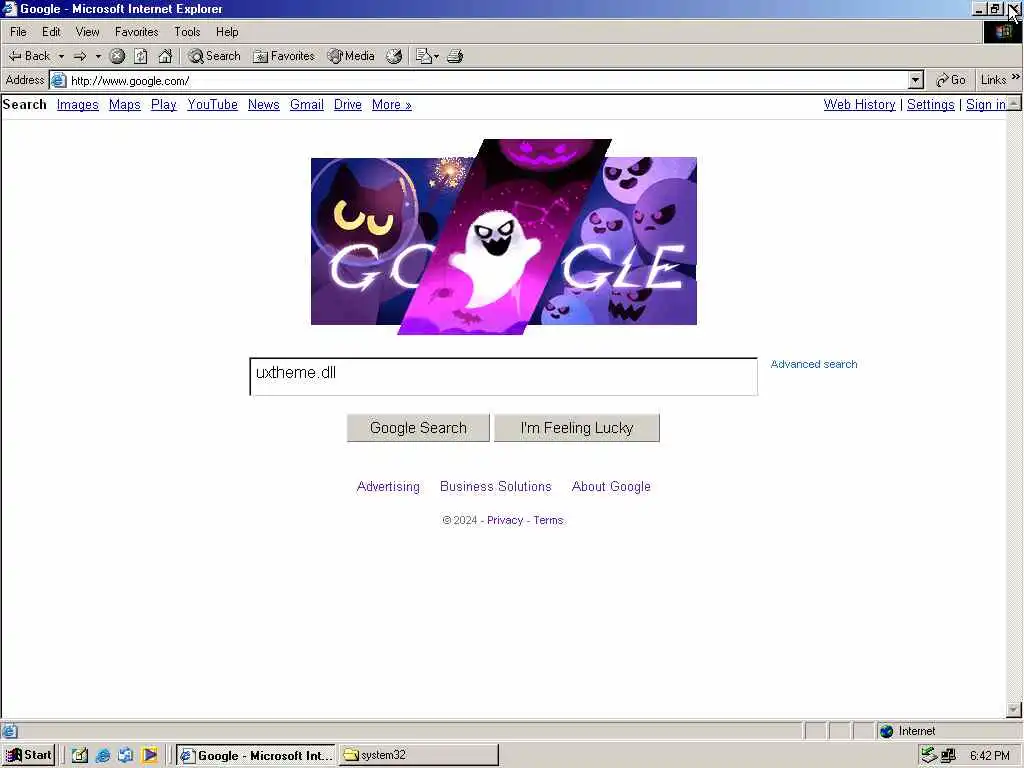This screenshot has height=768, width=1024.
Task: Open the News link
Action: (x=264, y=105)
